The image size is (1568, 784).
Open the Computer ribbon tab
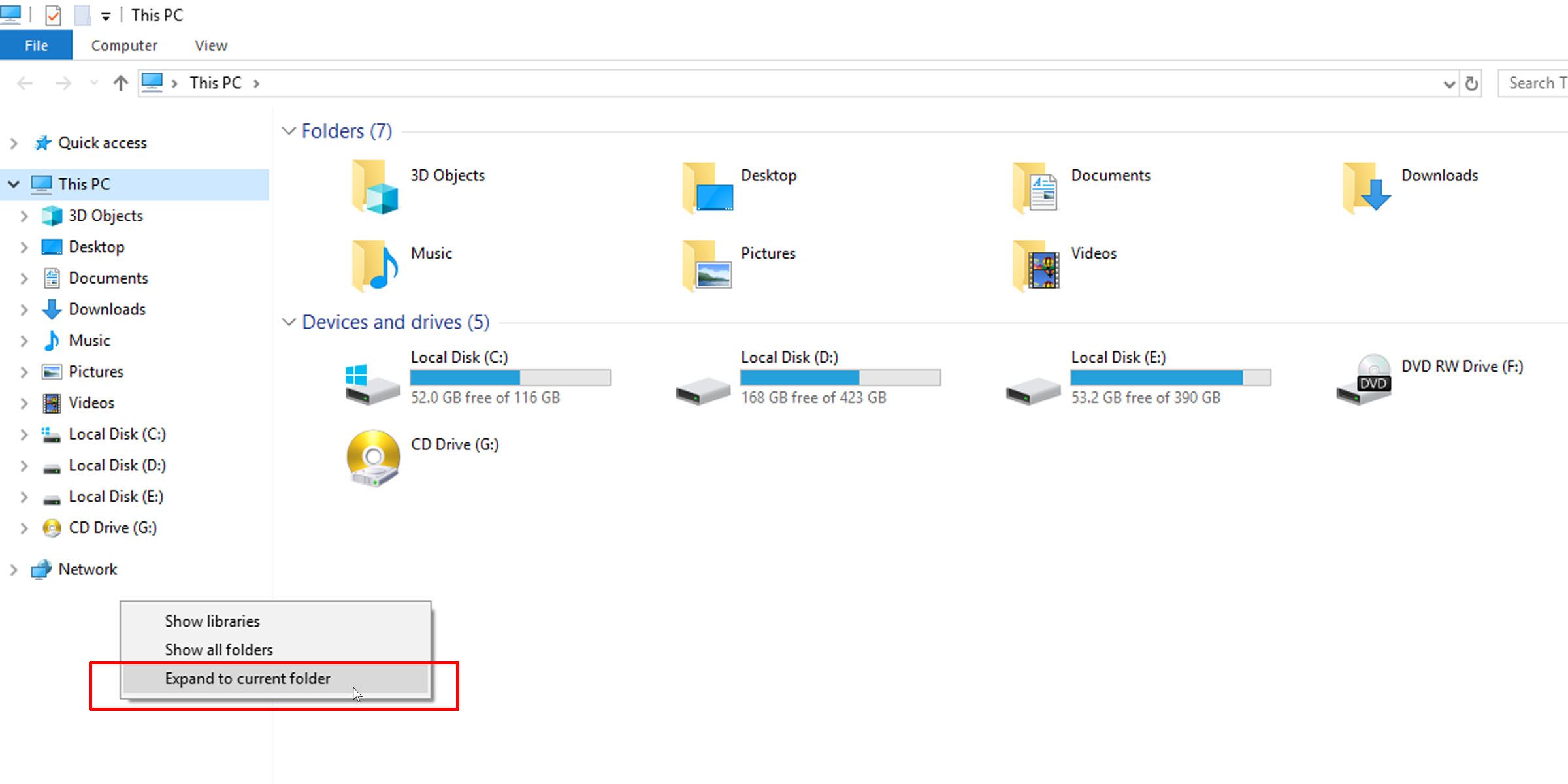pos(124,46)
